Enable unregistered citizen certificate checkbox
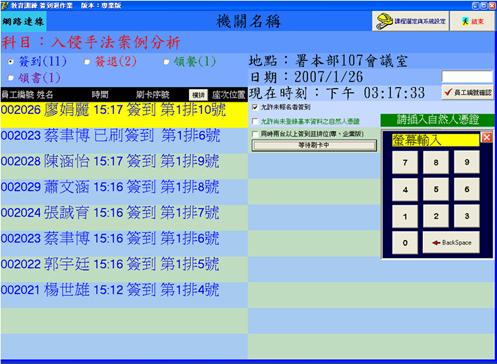This screenshot has width=497, height=364. click(255, 121)
